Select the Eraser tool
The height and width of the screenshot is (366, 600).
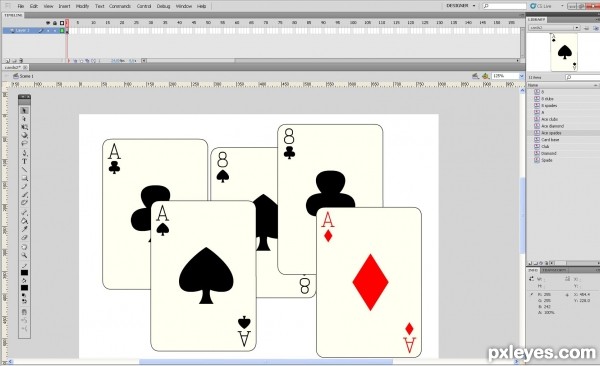click(x=24, y=237)
